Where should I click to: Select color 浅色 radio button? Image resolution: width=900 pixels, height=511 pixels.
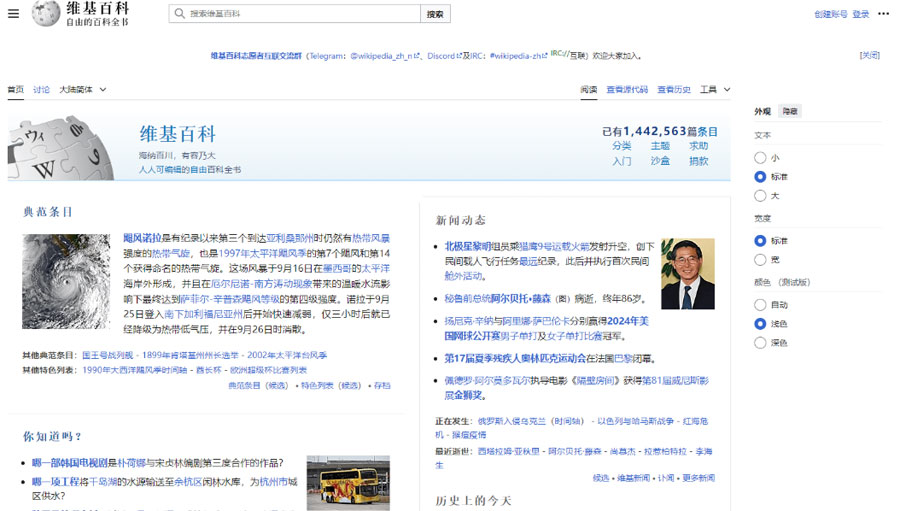(760, 324)
